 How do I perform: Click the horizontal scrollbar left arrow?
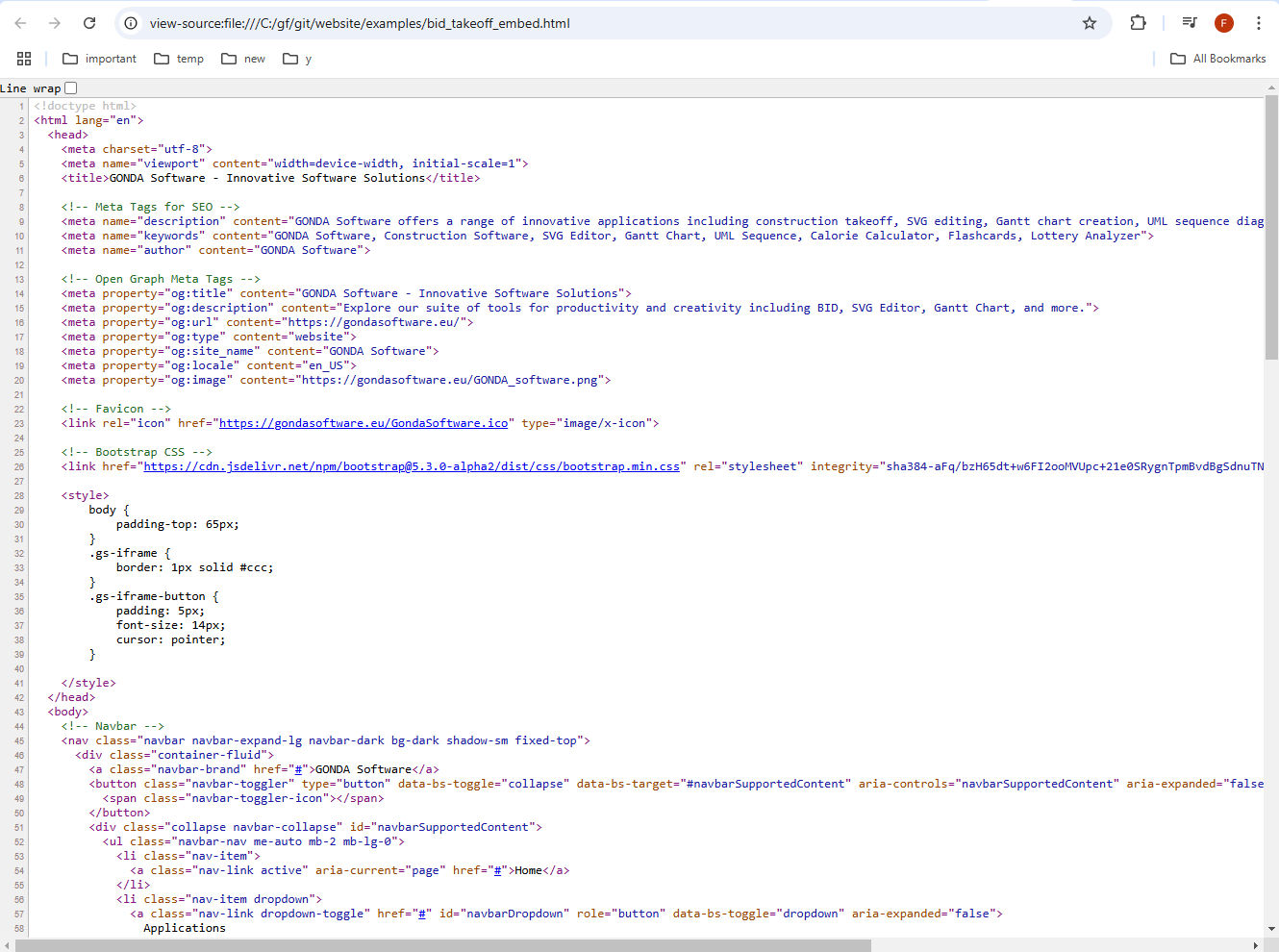click(8, 945)
